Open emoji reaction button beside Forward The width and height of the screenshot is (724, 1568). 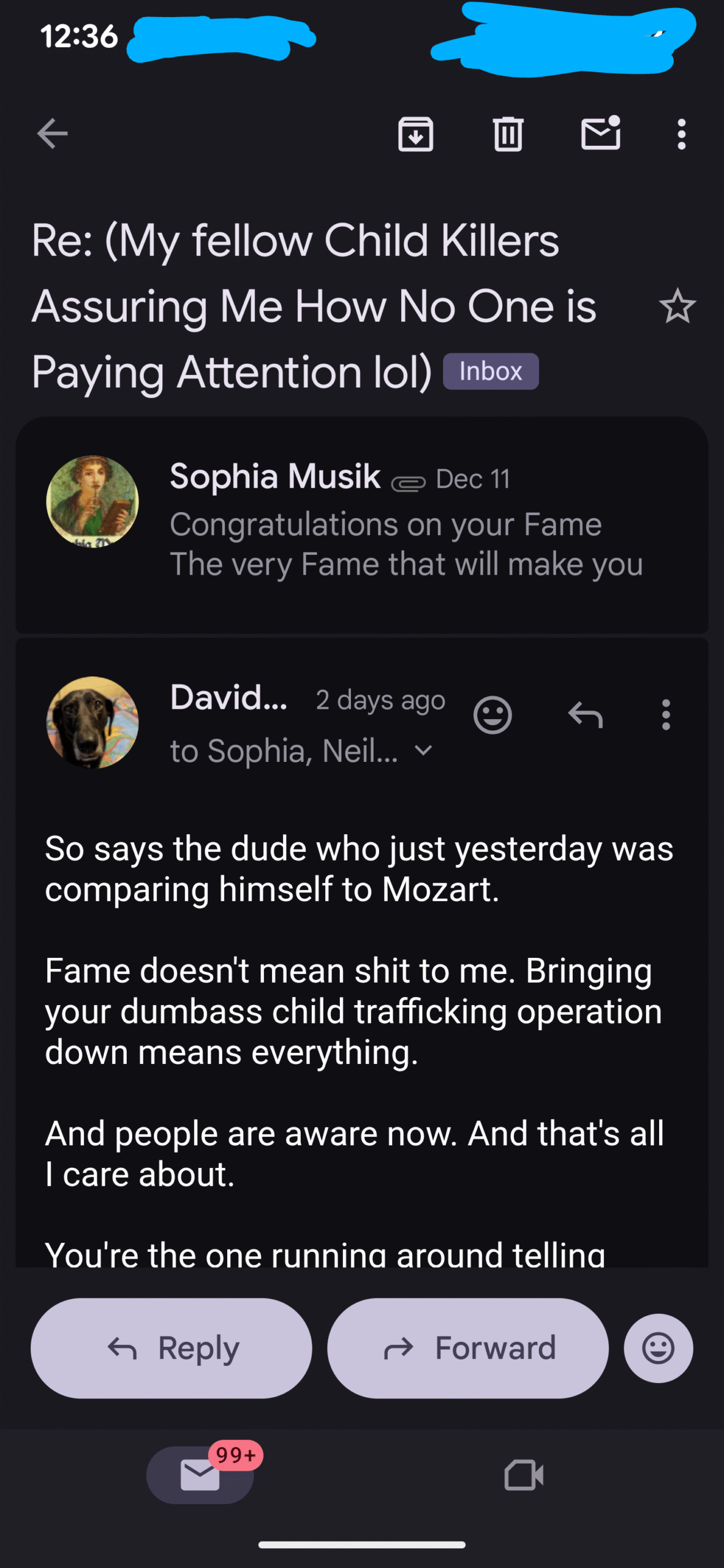coord(658,1348)
